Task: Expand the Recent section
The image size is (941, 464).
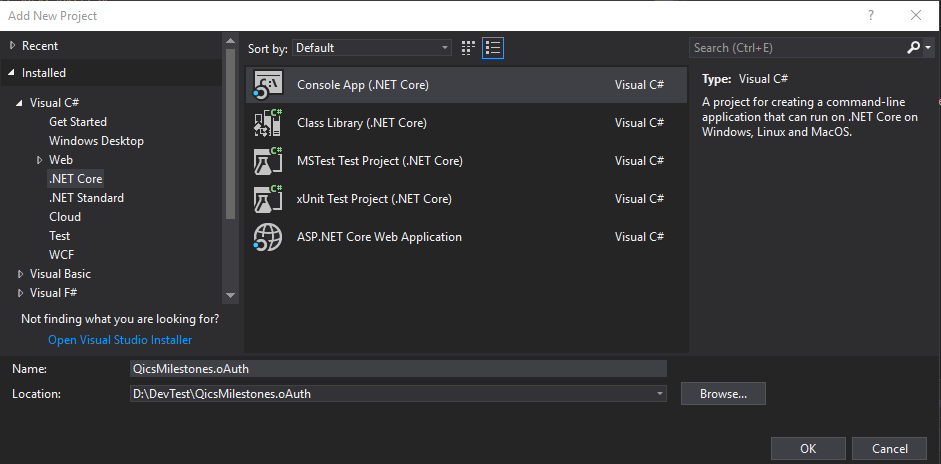Action: click(x=12, y=46)
